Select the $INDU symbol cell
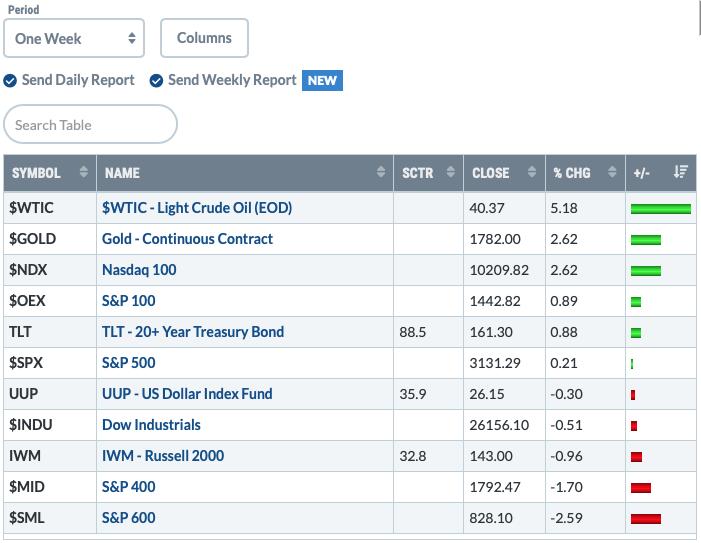Screen dimensions: 701x543 [x=50, y=425]
